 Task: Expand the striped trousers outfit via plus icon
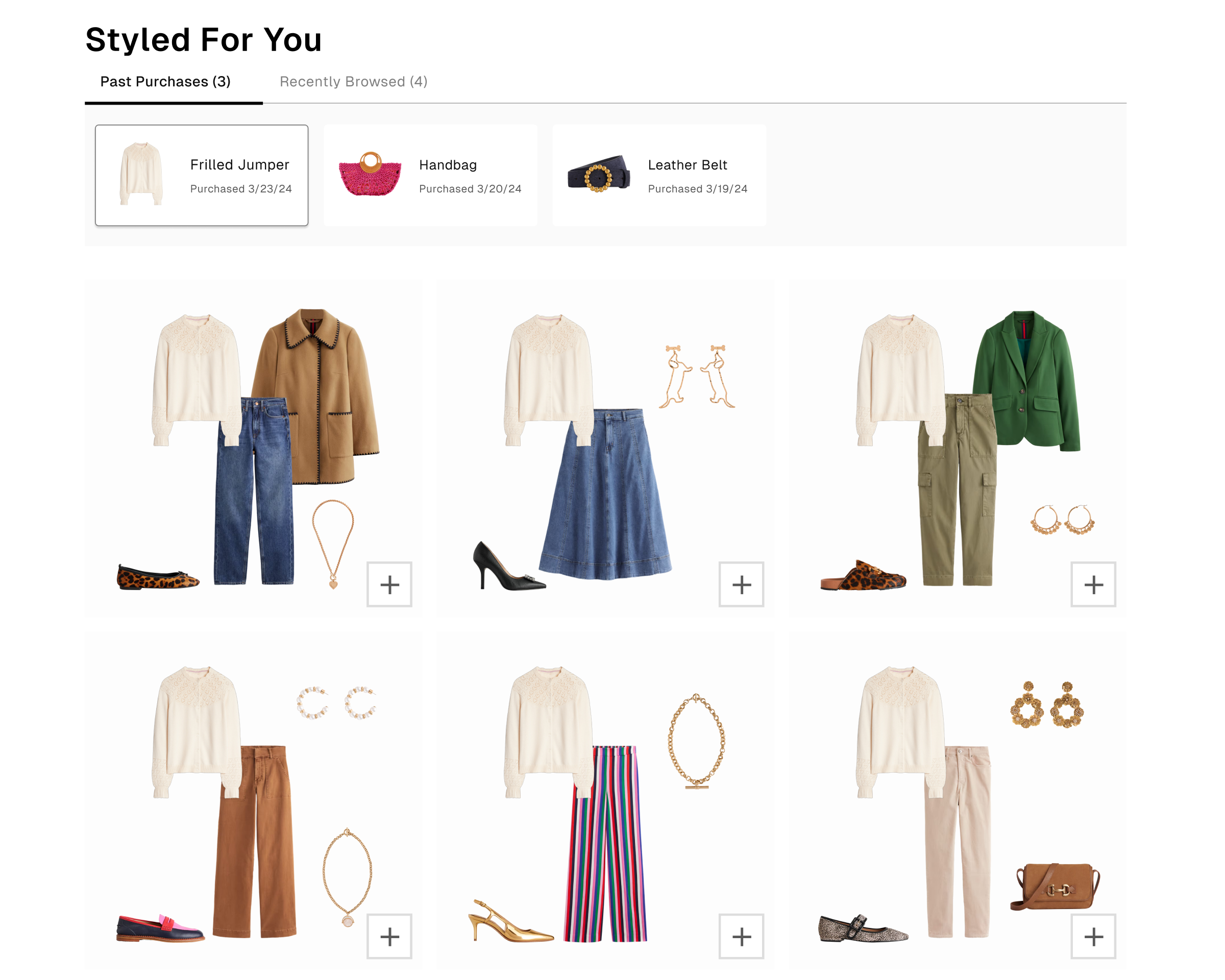[742, 937]
